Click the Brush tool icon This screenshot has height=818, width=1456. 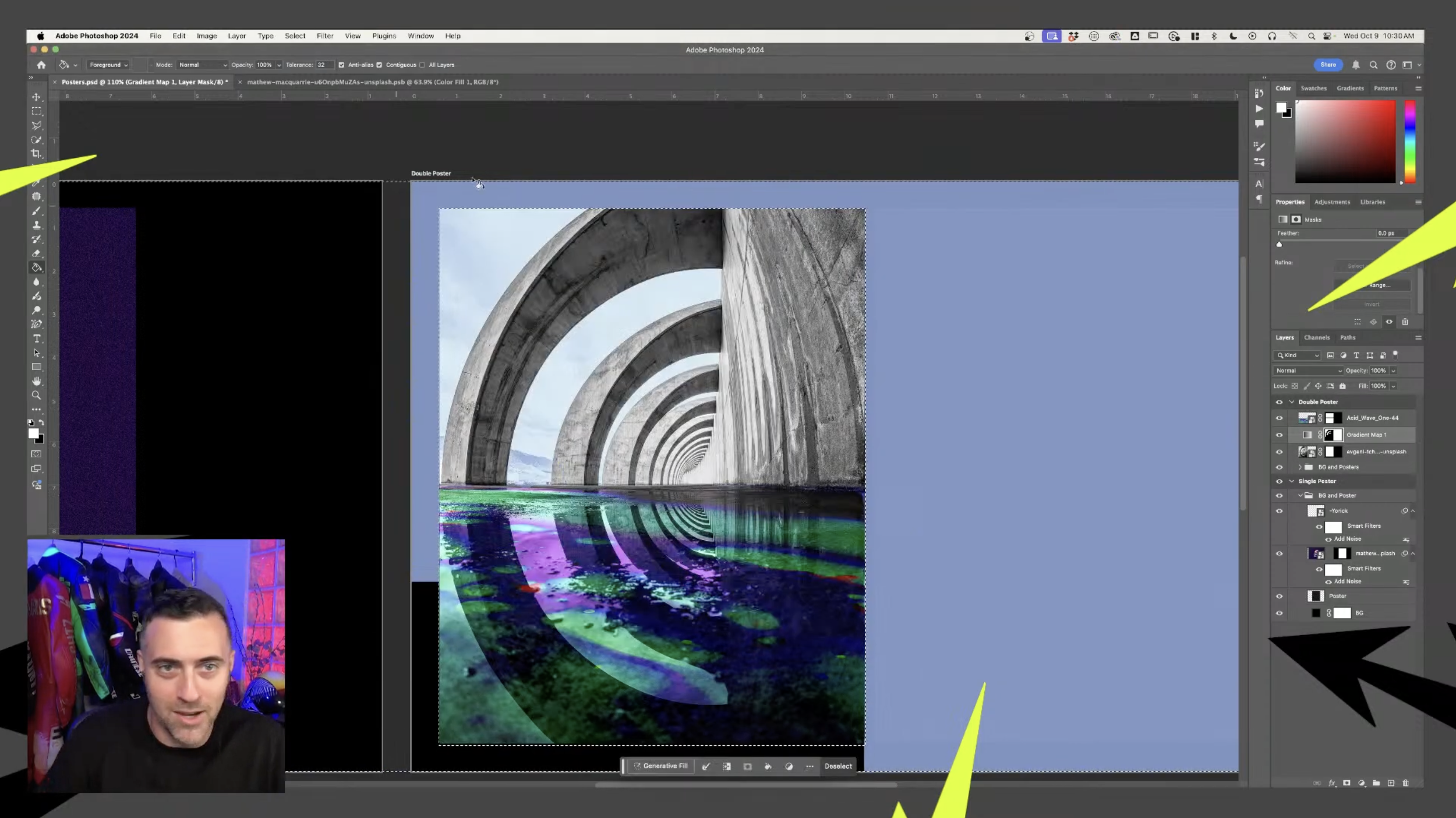[36, 211]
